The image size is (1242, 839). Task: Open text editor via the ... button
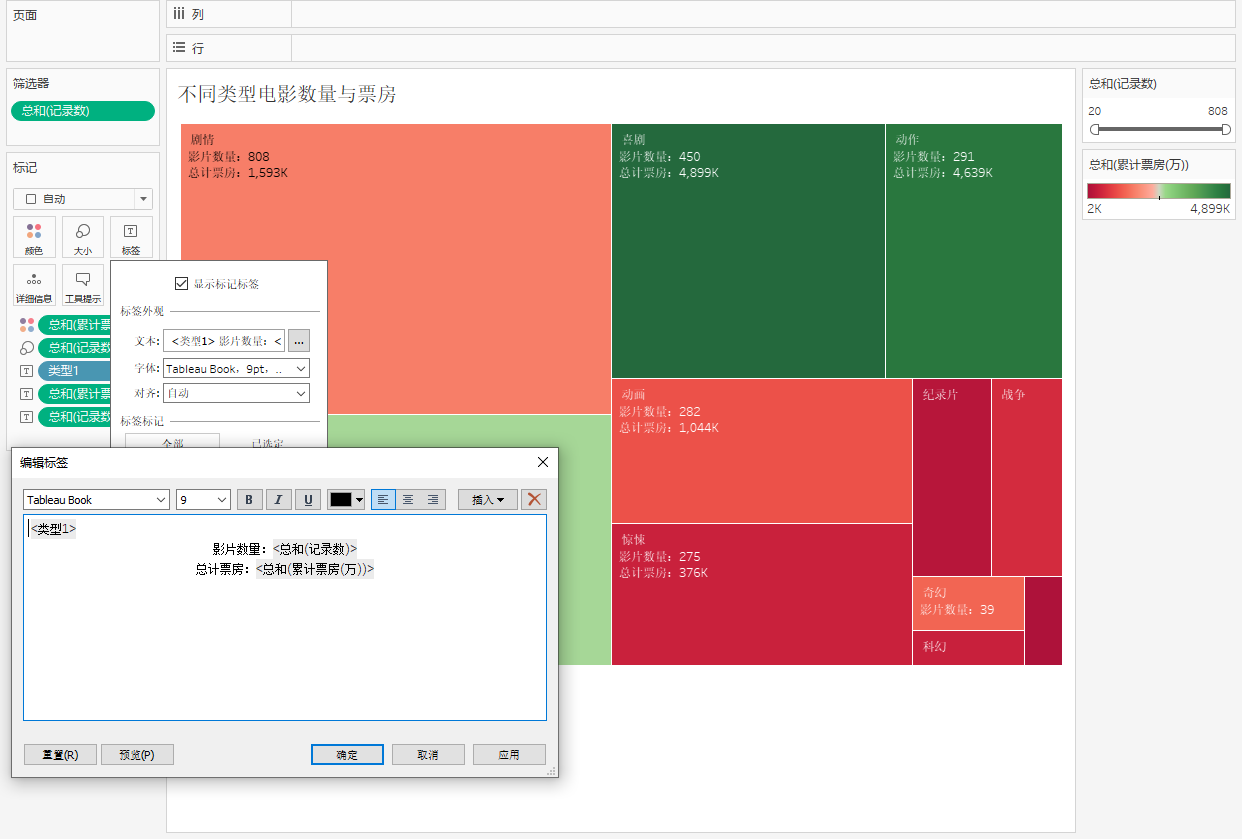click(299, 341)
